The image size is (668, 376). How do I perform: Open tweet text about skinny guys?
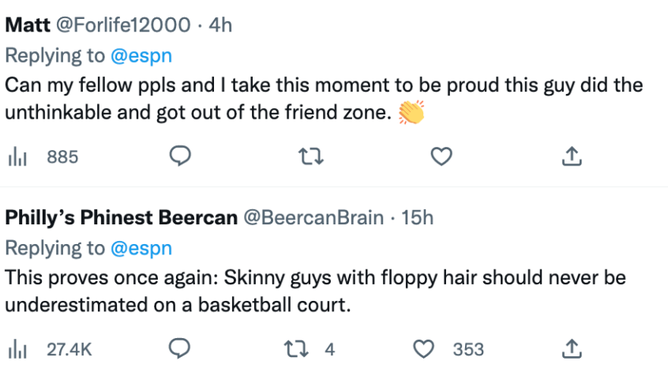pyautogui.click(x=315, y=291)
